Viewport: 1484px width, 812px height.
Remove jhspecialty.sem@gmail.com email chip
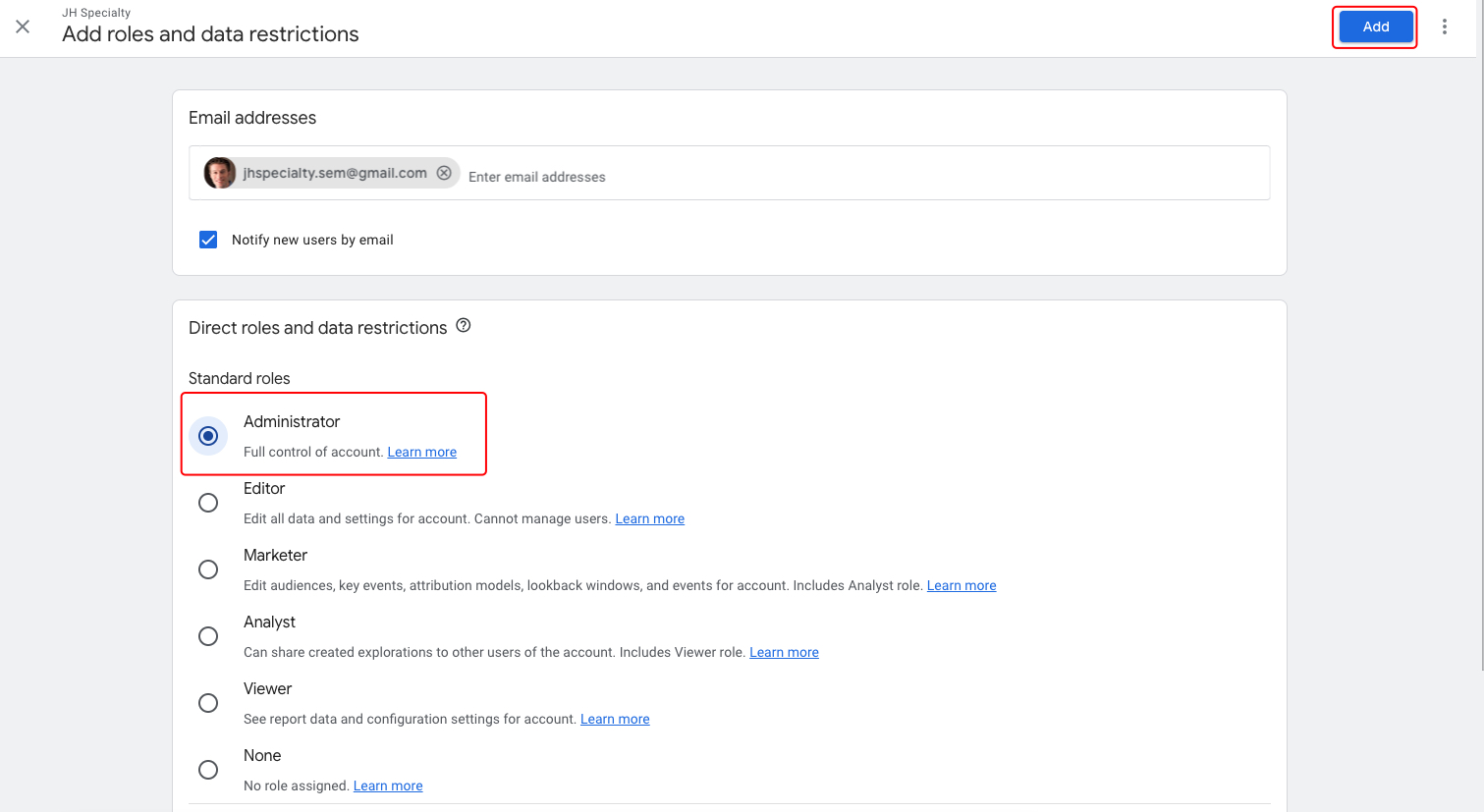point(444,173)
